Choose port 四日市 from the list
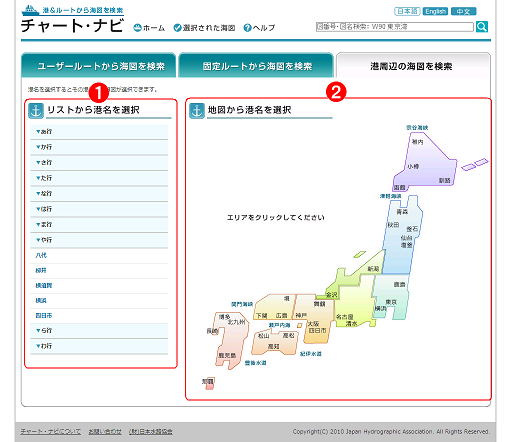512x442 pixels. pos(44,315)
